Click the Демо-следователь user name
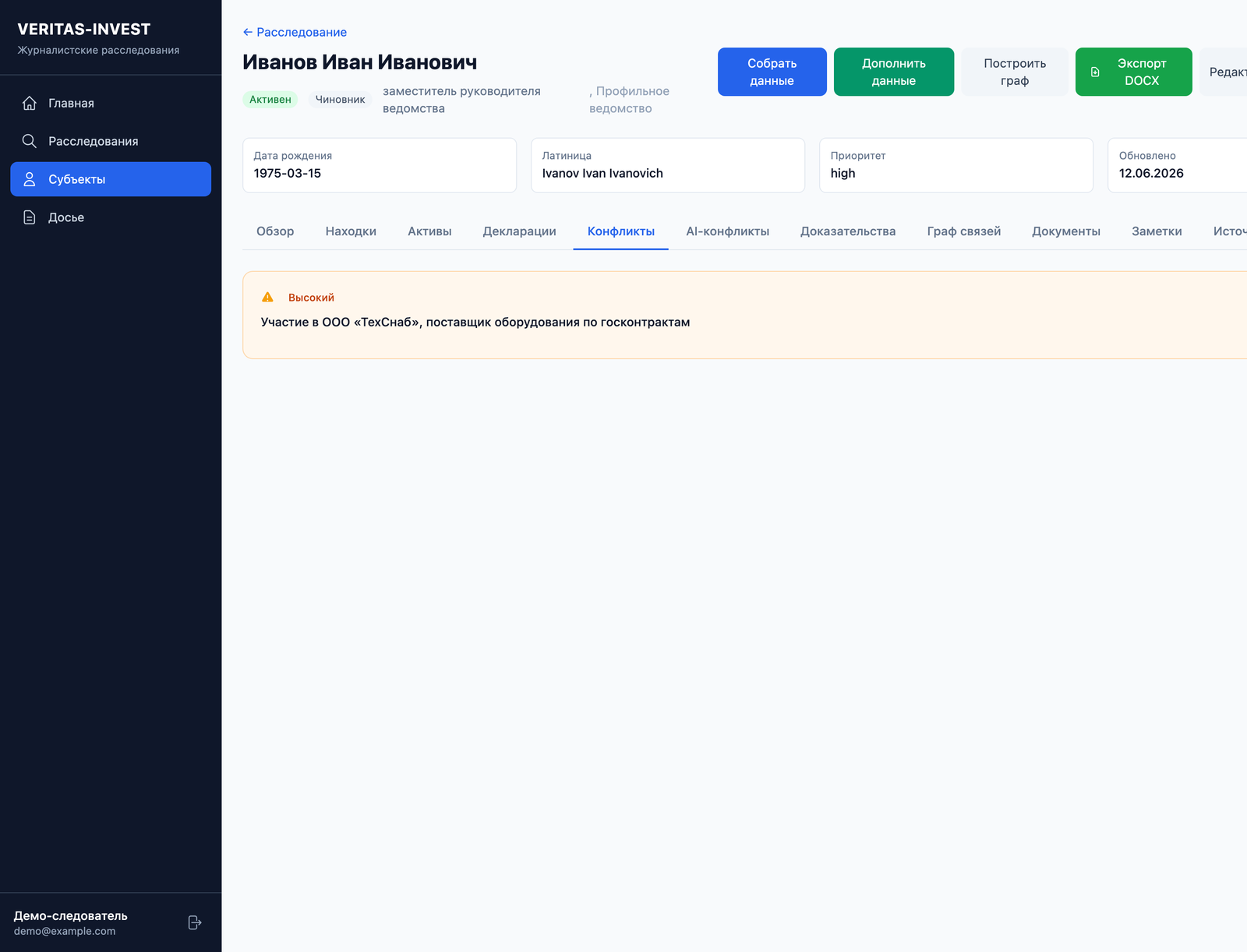This screenshot has height=952, width=1247. (x=70, y=915)
